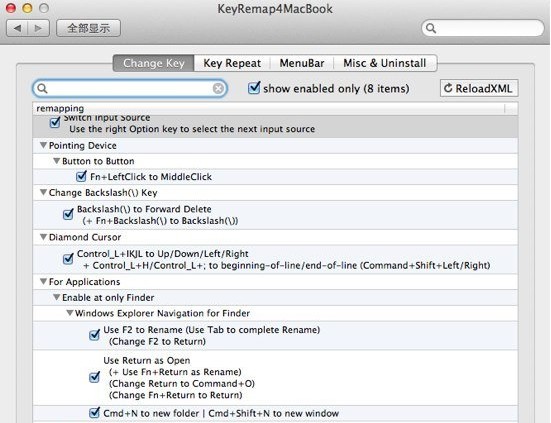
Task: Click the ReloadXML button
Action: [x=479, y=89]
